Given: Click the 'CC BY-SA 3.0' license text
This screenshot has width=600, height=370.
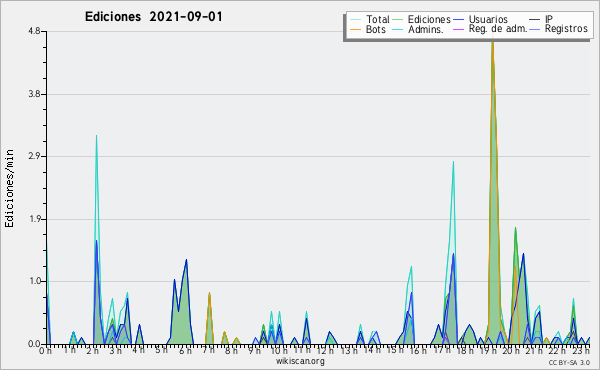Looking at the screenshot, I should (x=569, y=362).
